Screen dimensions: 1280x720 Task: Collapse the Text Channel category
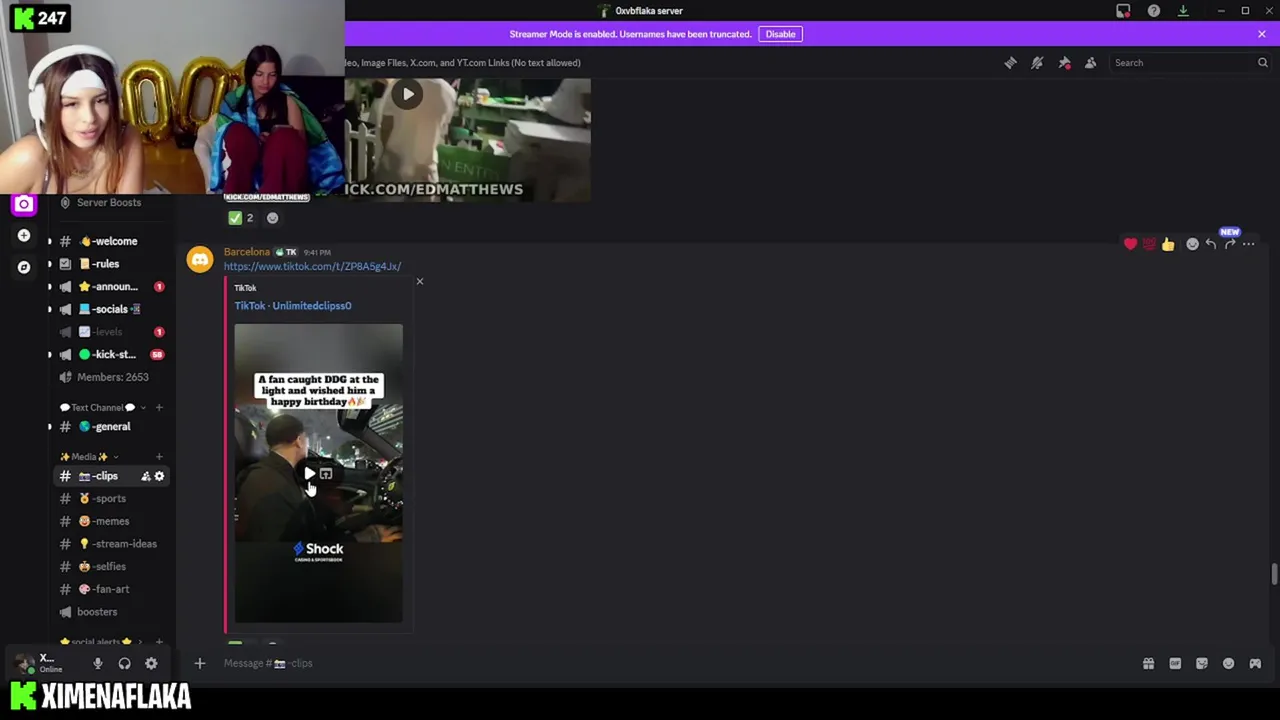(98, 408)
